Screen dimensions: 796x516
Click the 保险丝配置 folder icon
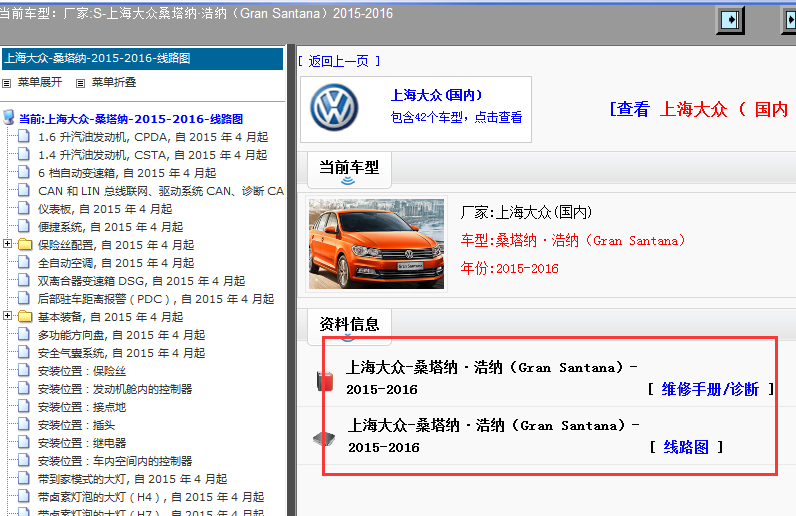[x=25, y=245]
